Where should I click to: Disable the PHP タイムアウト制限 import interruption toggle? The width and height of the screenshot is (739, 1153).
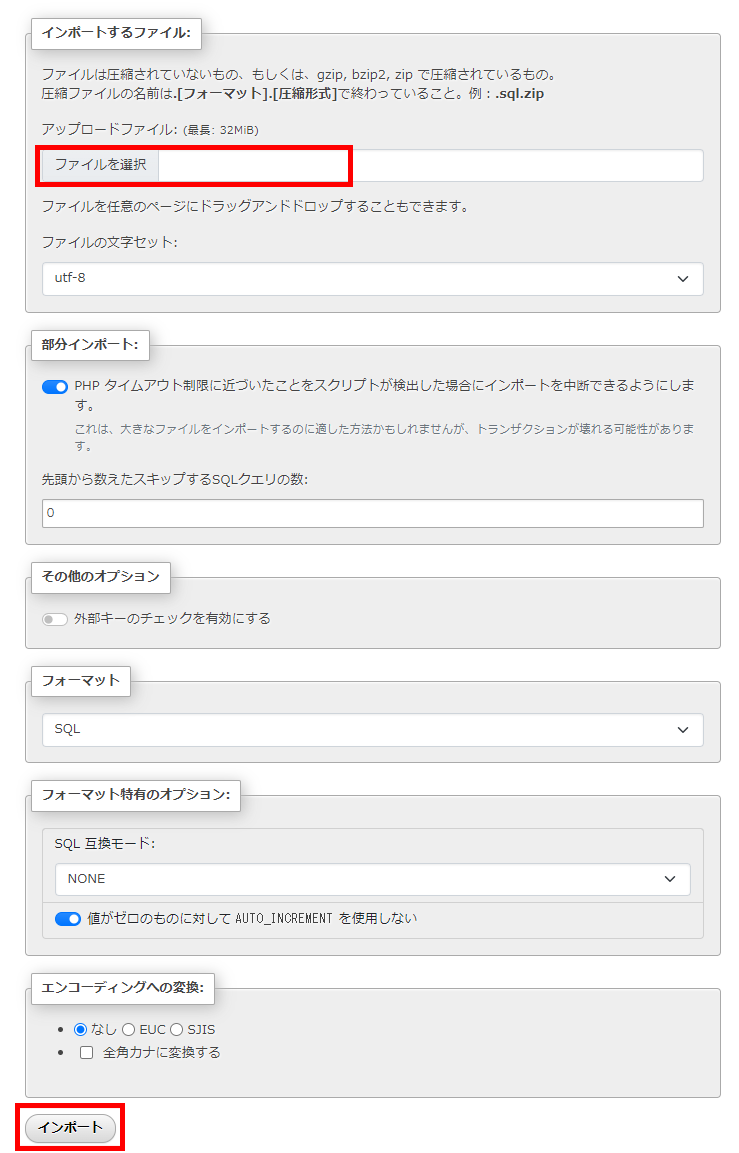pyautogui.click(x=55, y=386)
